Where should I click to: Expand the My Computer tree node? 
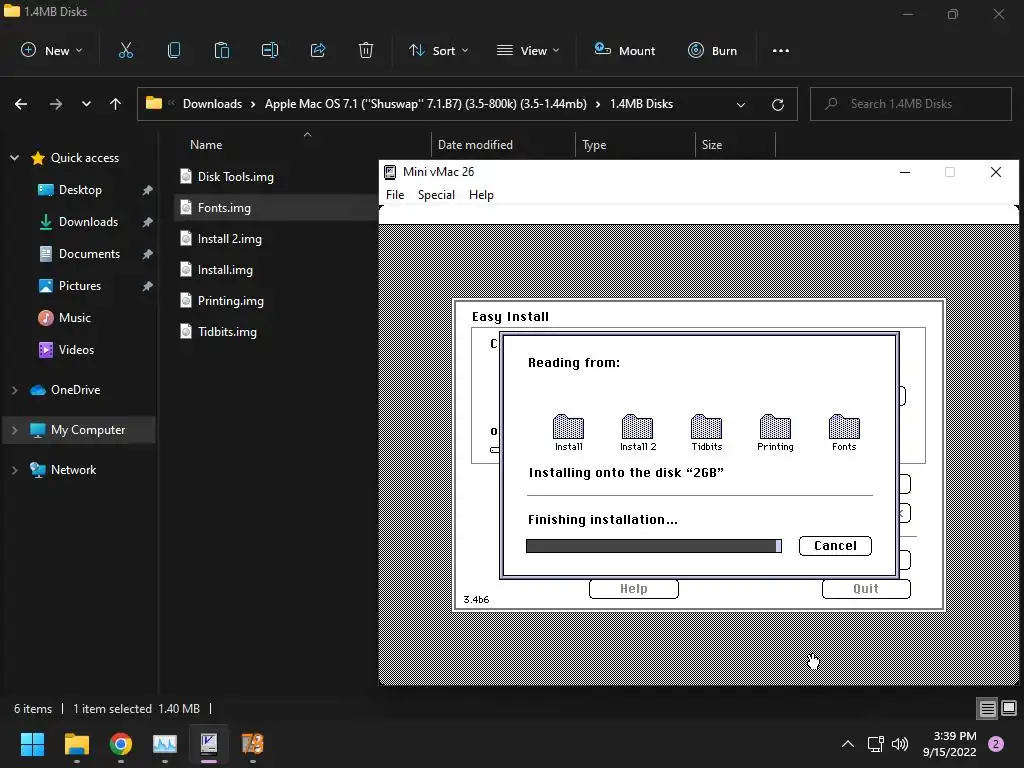pyautogui.click(x=14, y=430)
